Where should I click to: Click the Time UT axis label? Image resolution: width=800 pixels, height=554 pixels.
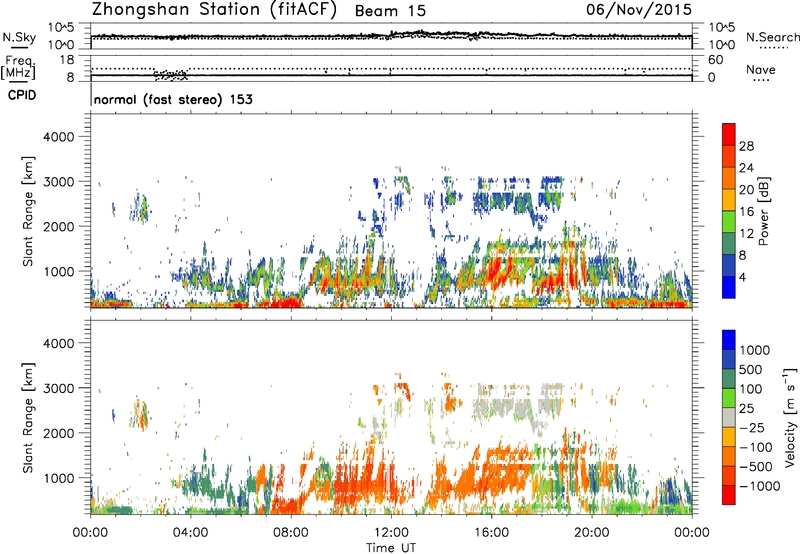point(391,548)
